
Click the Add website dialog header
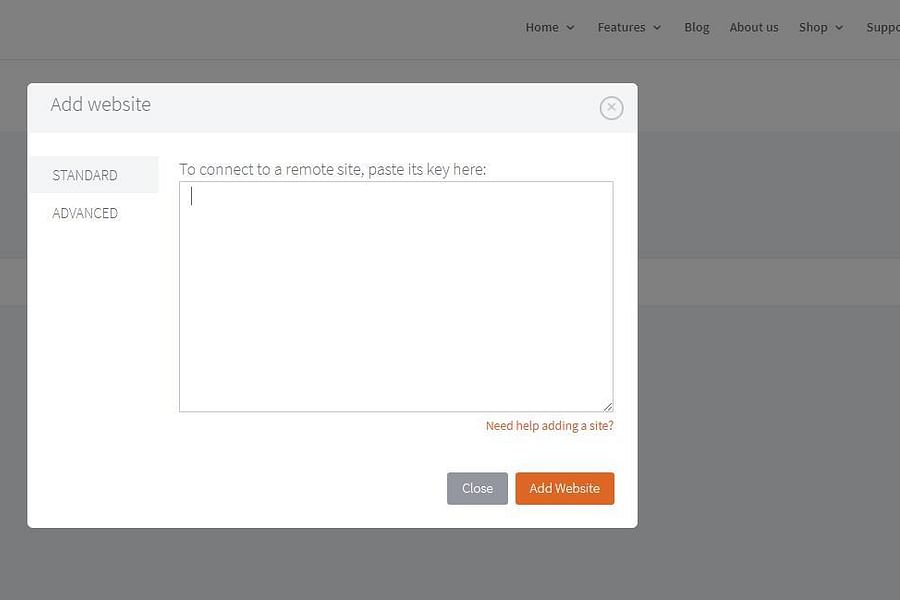100,104
